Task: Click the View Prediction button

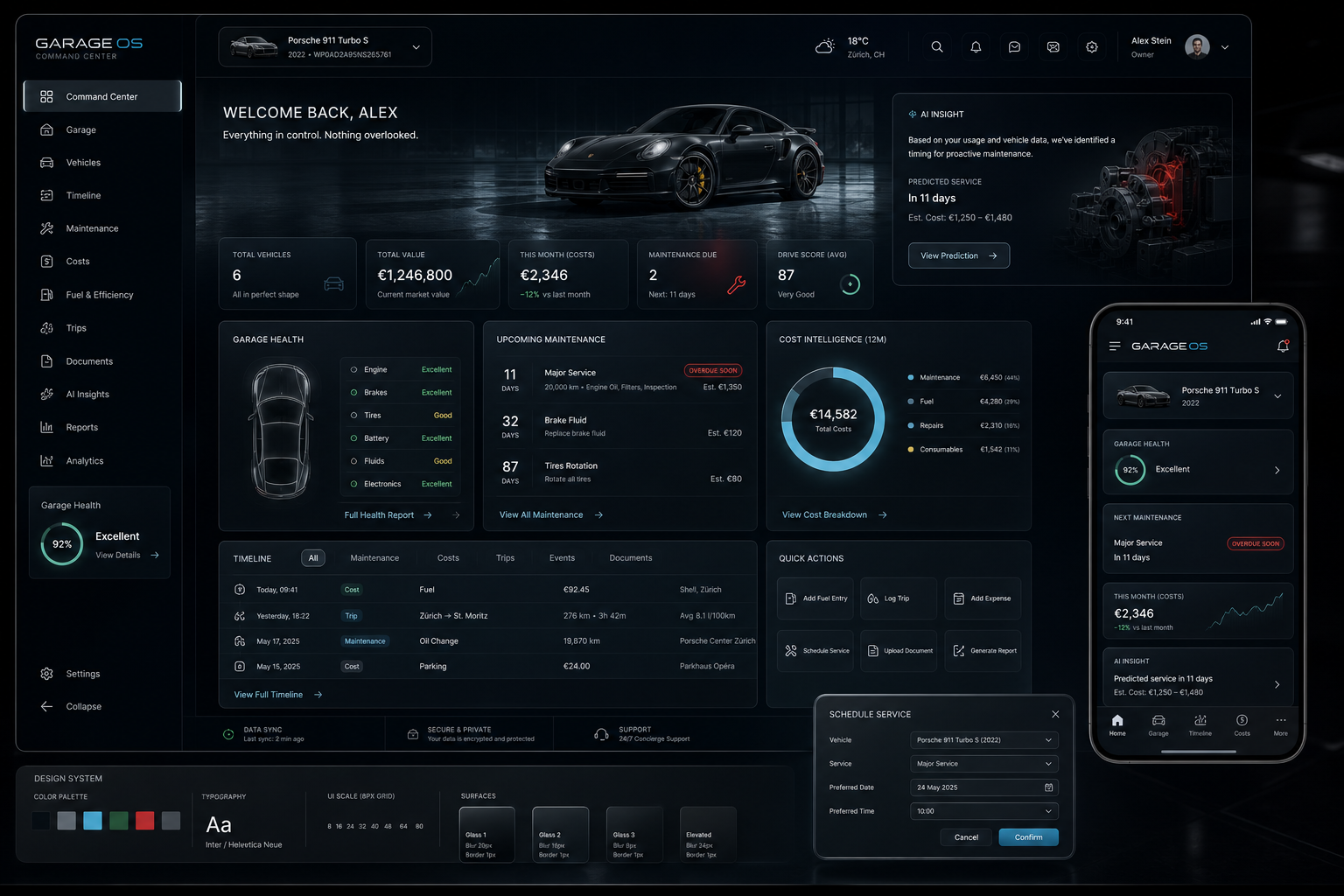Action: (x=959, y=255)
